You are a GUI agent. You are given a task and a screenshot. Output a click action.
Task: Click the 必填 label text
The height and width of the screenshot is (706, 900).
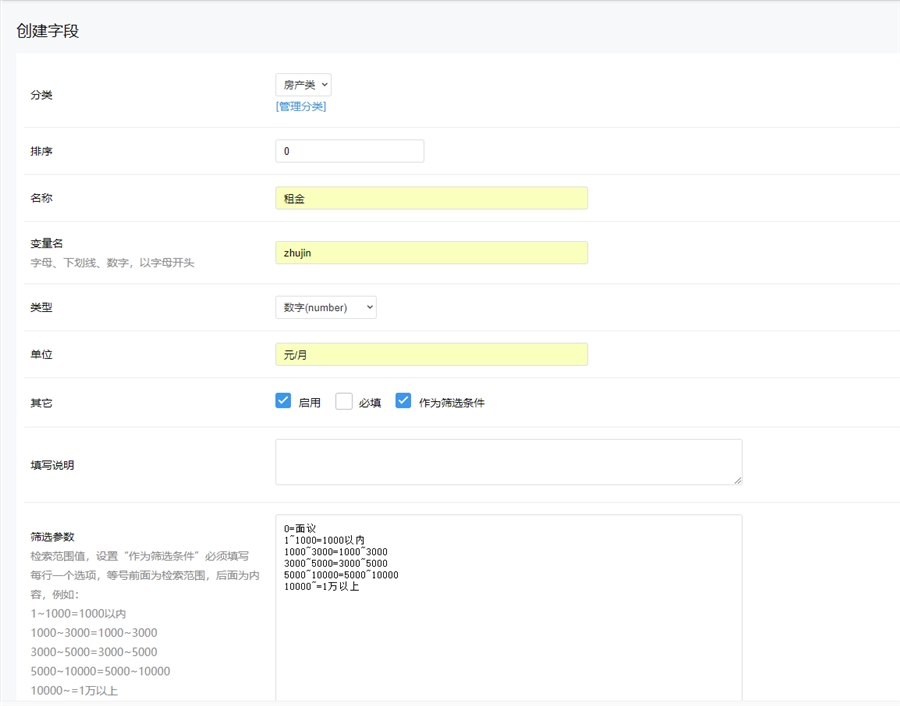(x=370, y=403)
